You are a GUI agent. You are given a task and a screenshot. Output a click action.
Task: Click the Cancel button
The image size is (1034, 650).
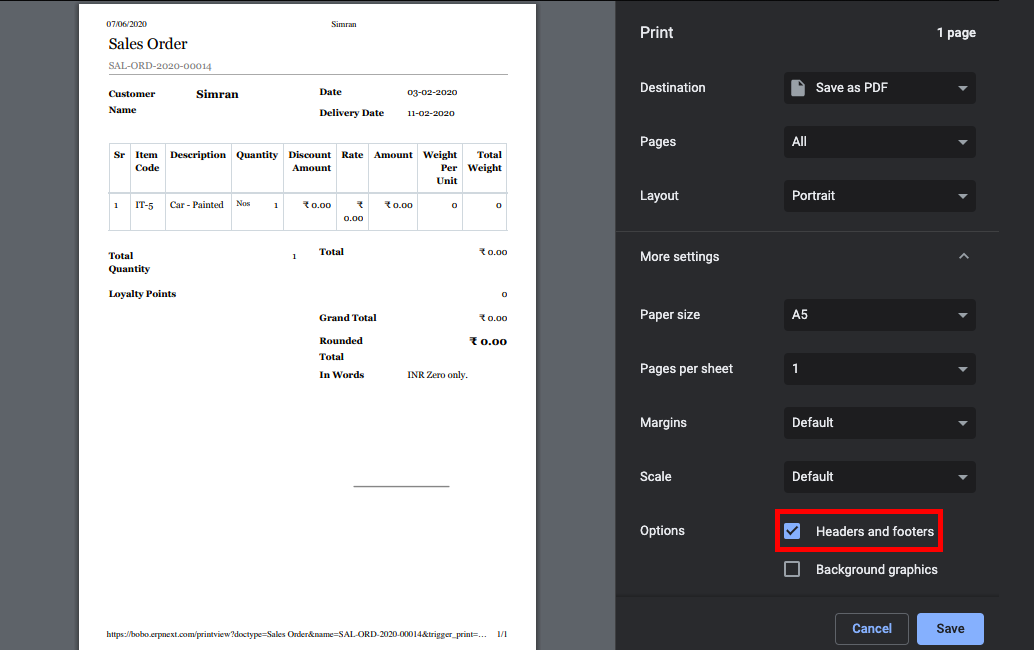point(871,628)
